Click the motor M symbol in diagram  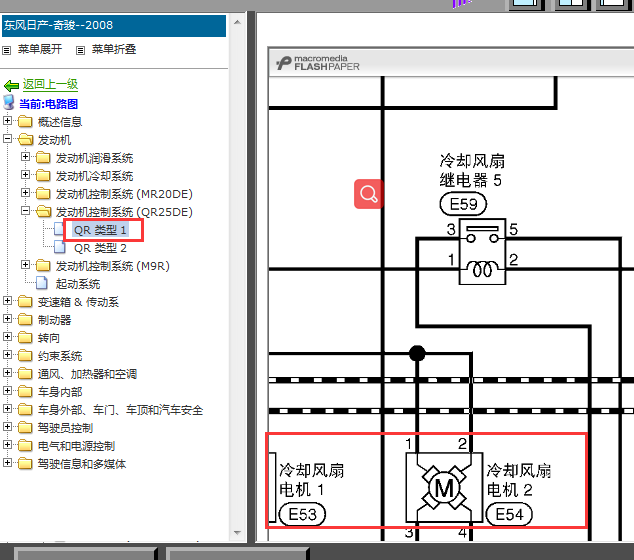point(444,488)
